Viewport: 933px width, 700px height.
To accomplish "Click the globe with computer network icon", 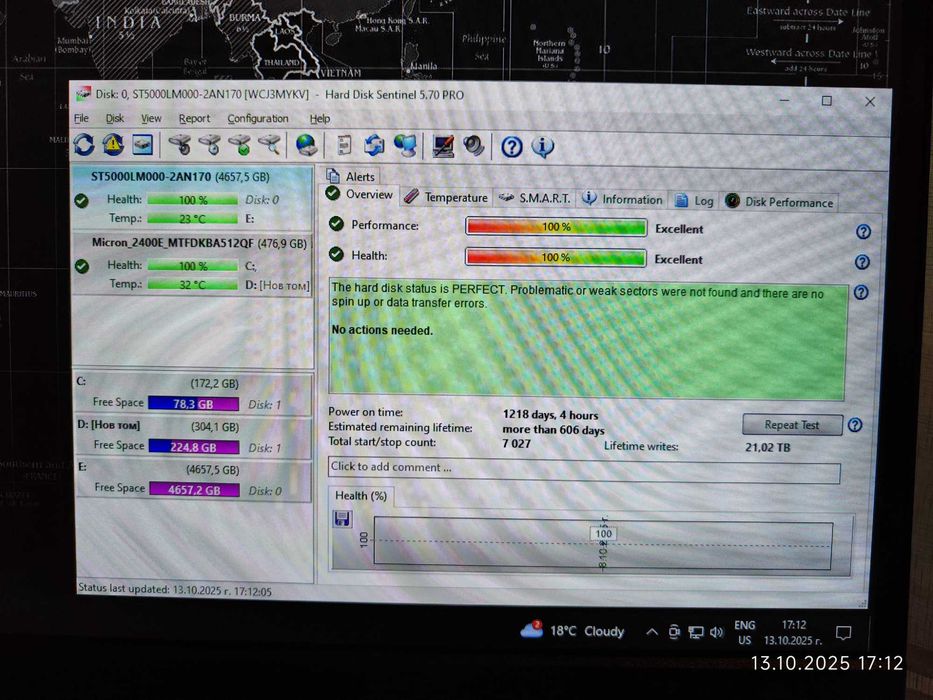I will tap(405, 146).
